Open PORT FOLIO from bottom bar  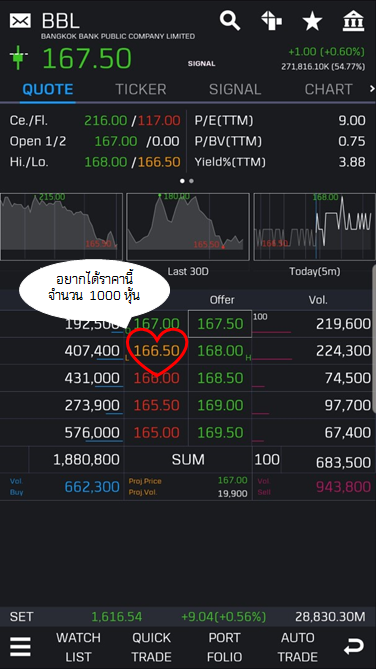point(224,647)
